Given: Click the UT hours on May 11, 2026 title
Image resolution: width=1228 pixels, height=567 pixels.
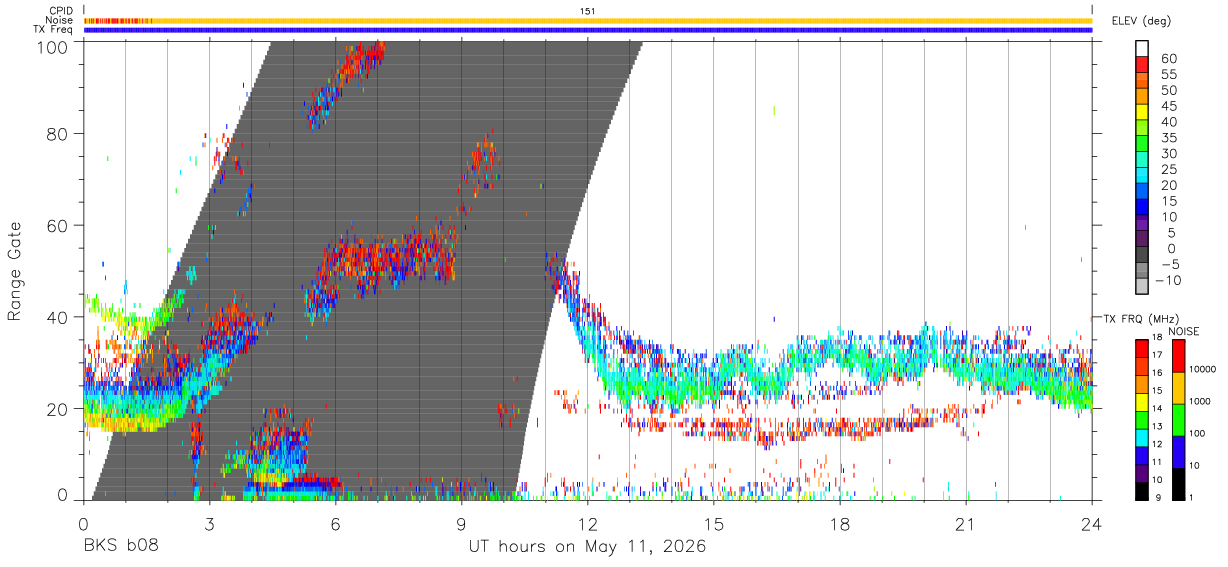Looking at the screenshot, I should [587, 547].
